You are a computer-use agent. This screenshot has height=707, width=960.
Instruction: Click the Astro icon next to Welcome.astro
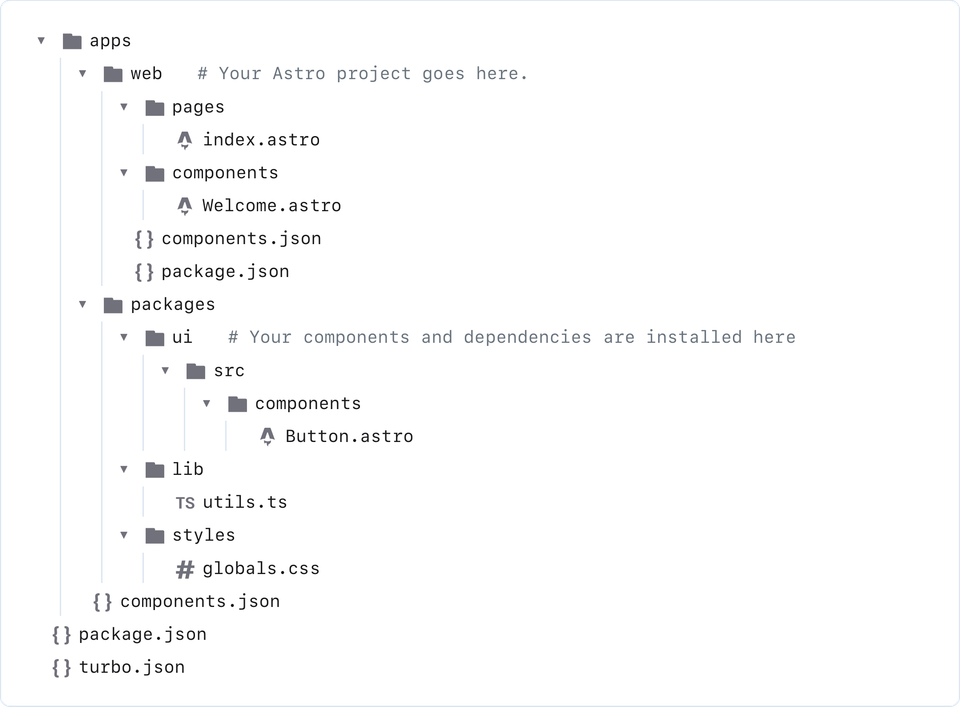[184, 206]
